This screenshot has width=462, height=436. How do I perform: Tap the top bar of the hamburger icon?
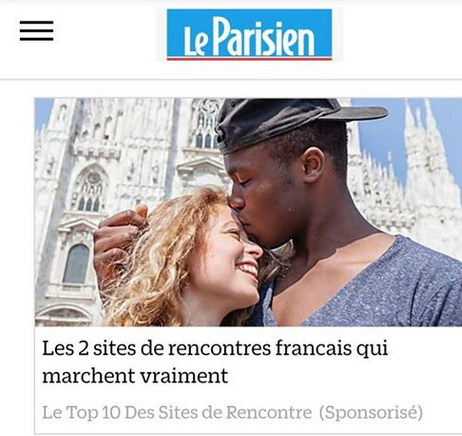(36, 22)
